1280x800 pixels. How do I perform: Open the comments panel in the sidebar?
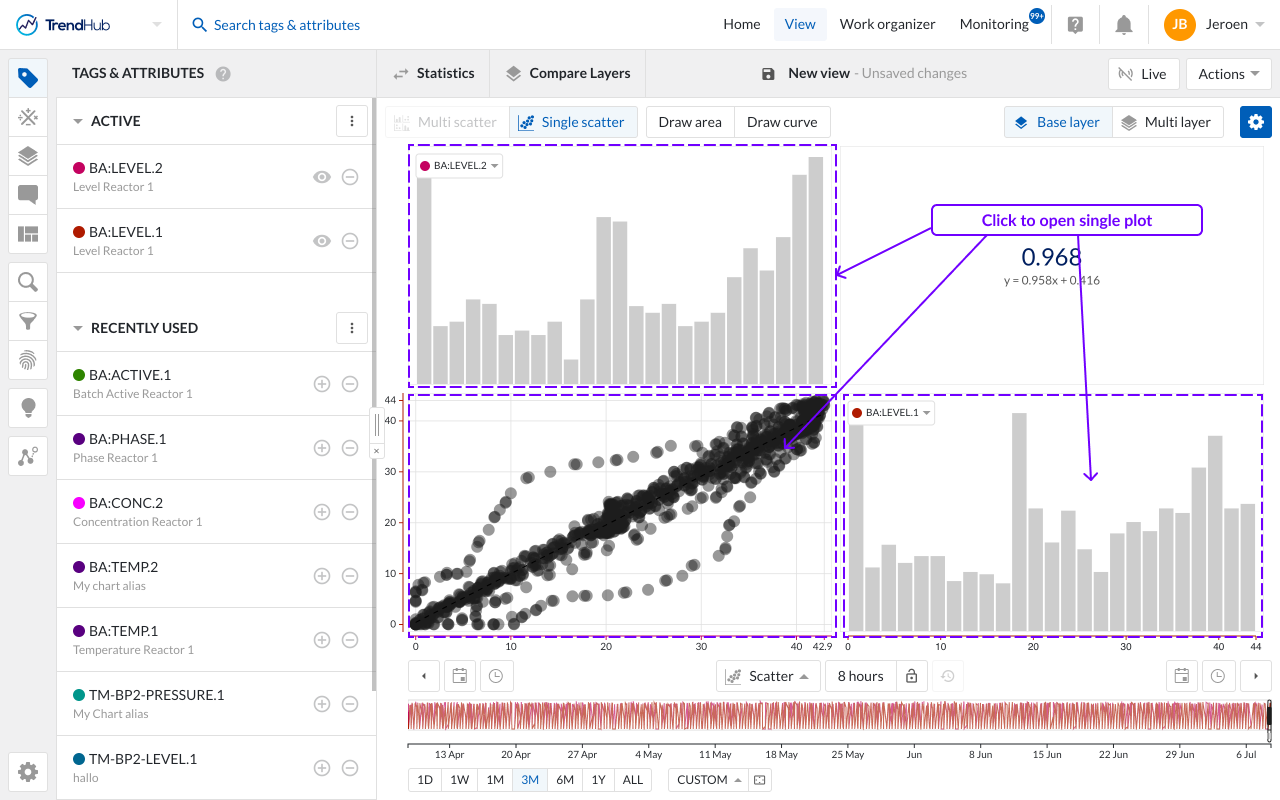[x=27, y=194]
